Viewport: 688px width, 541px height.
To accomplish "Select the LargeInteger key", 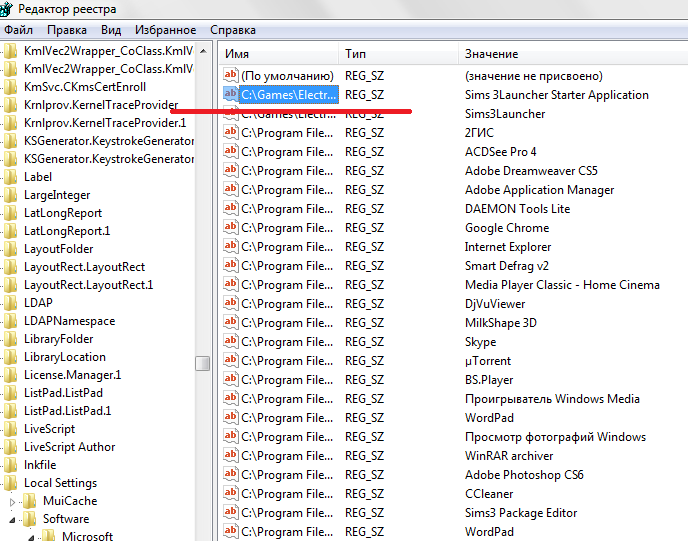I will (x=57, y=195).
